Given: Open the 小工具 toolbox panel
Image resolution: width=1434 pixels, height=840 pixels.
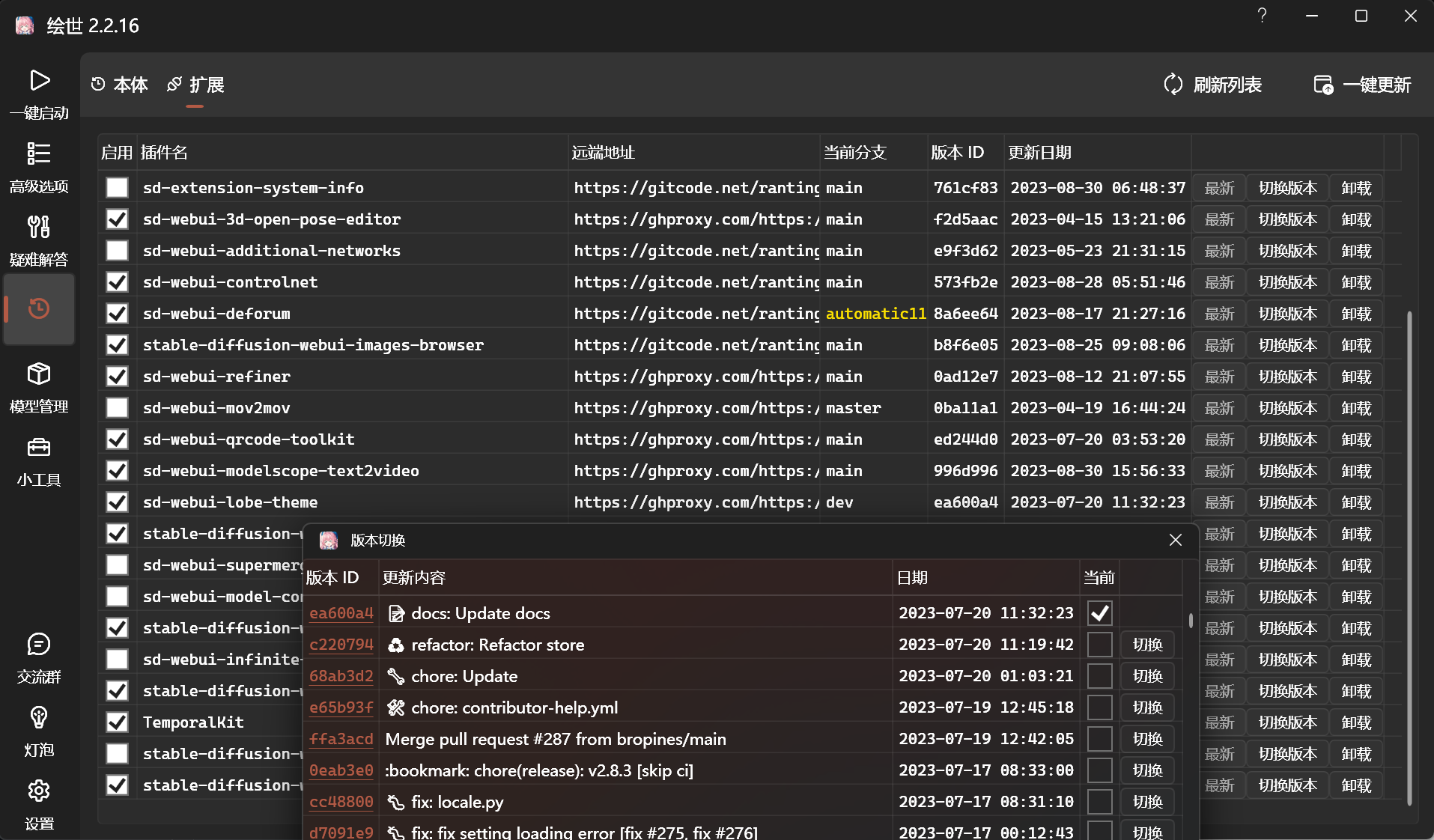Looking at the screenshot, I should click(x=39, y=448).
